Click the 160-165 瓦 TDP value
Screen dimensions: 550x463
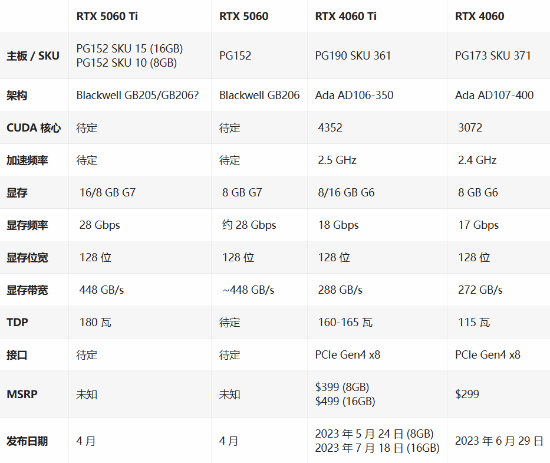[345, 322]
